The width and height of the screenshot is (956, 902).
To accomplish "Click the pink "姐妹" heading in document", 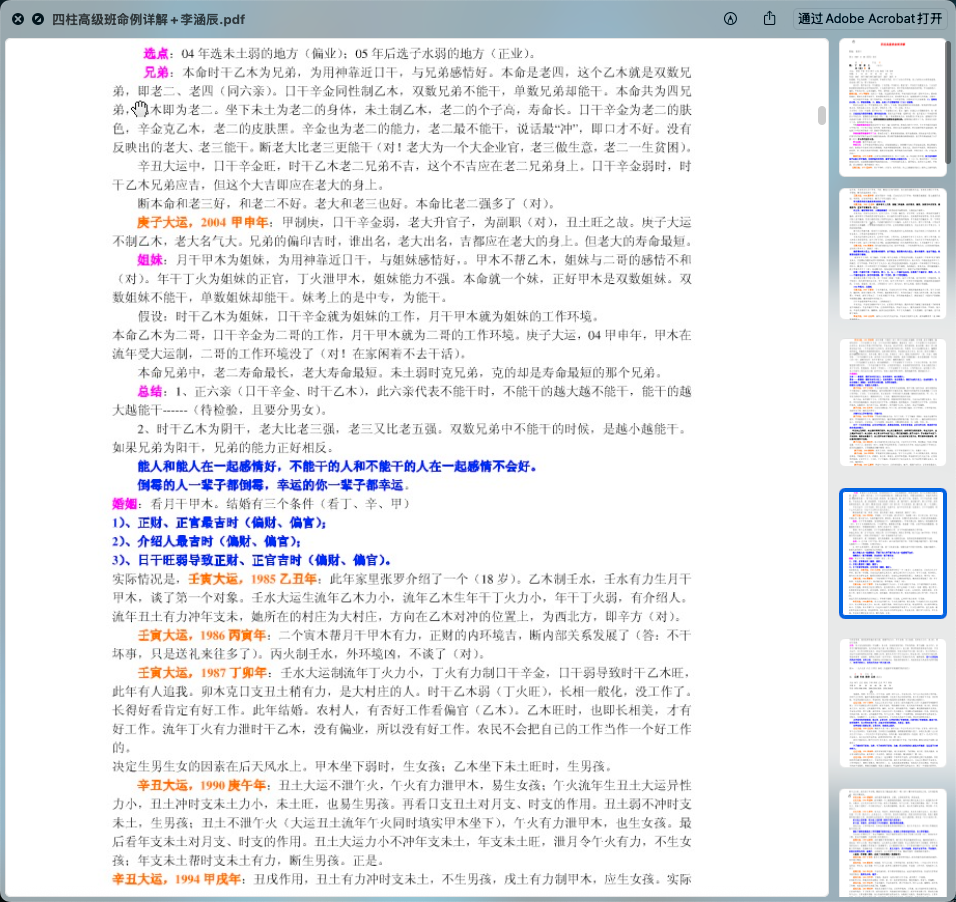I will pyautogui.click(x=150, y=260).
